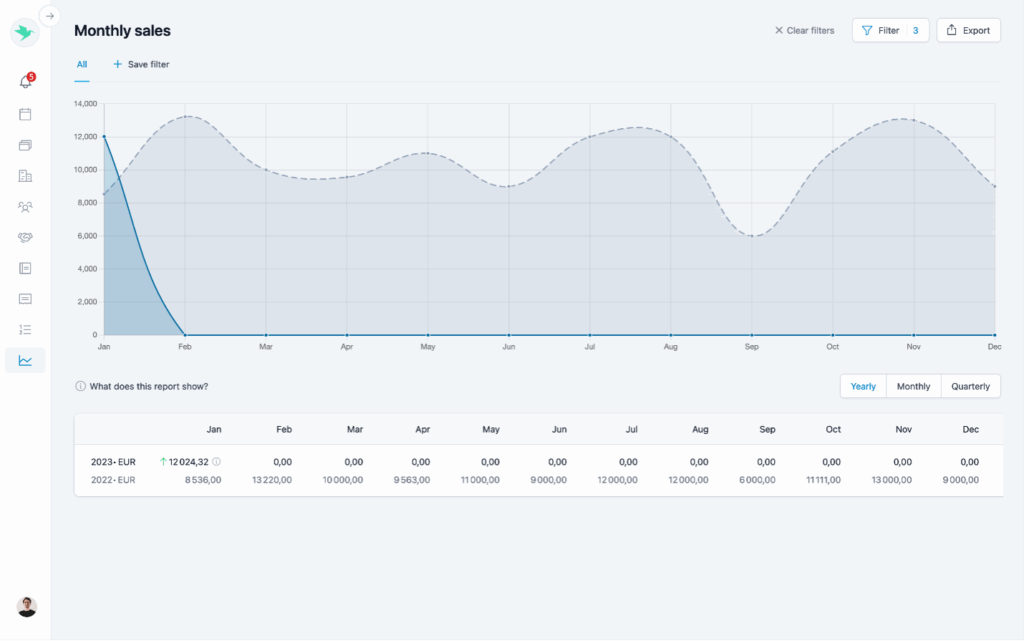This screenshot has height=643, width=1024.
Task: Switch view to Monthly
Action: 913,386
